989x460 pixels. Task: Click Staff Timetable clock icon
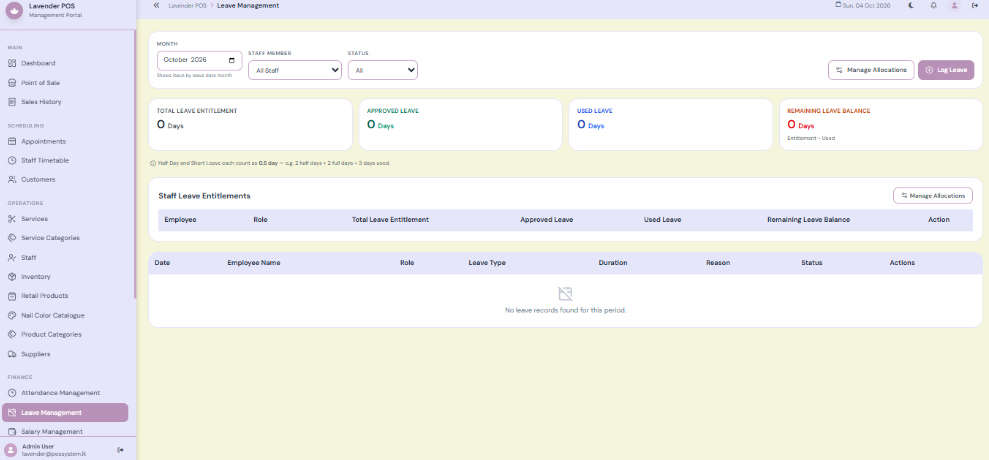tap(11, 160)
